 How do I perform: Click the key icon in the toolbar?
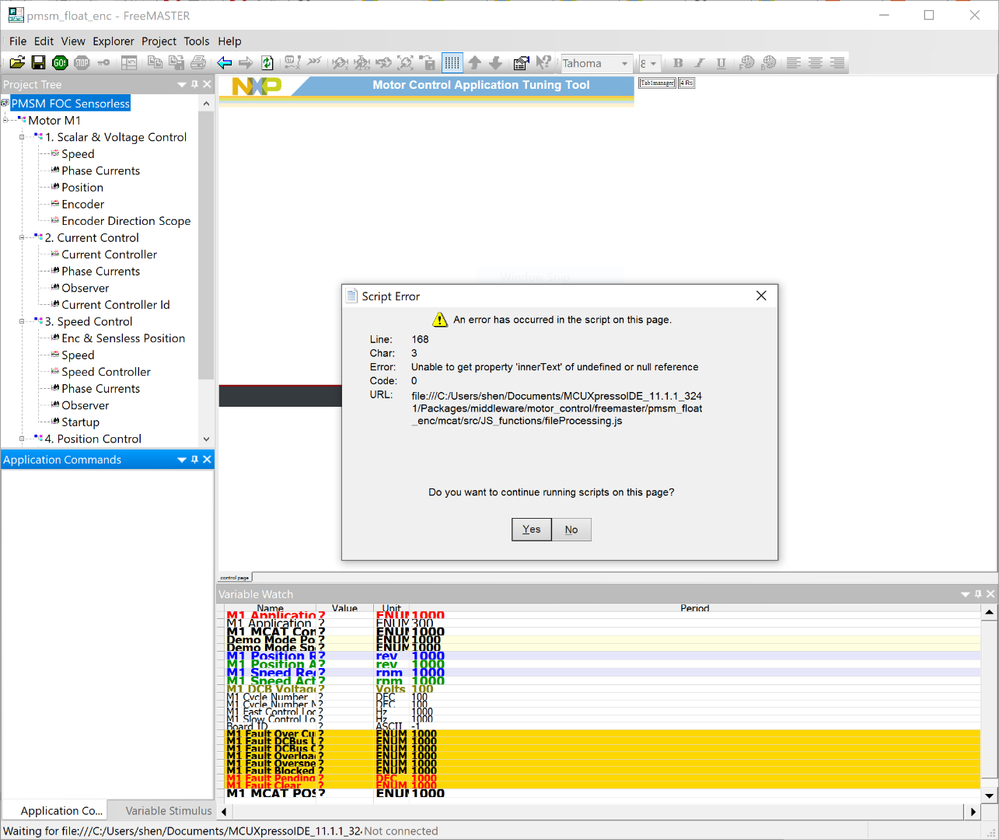(x=103, y=62)
